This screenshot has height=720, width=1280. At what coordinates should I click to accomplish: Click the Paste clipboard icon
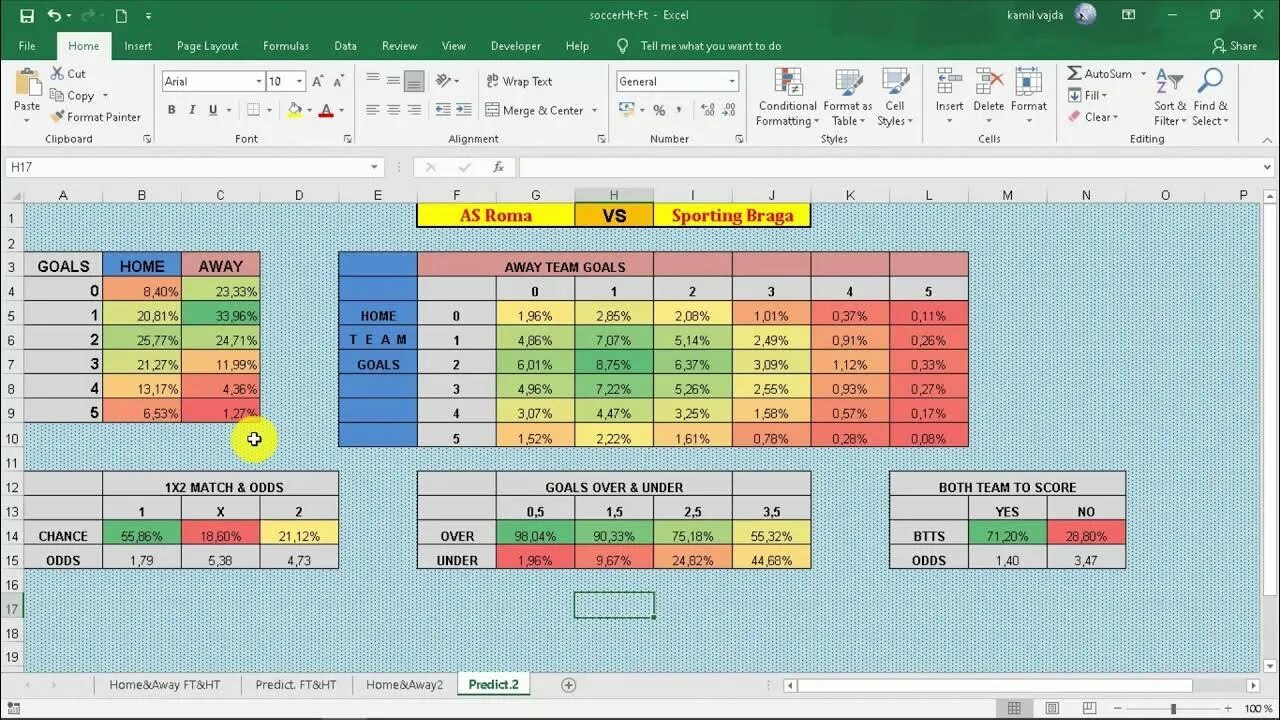pos(27,84)
